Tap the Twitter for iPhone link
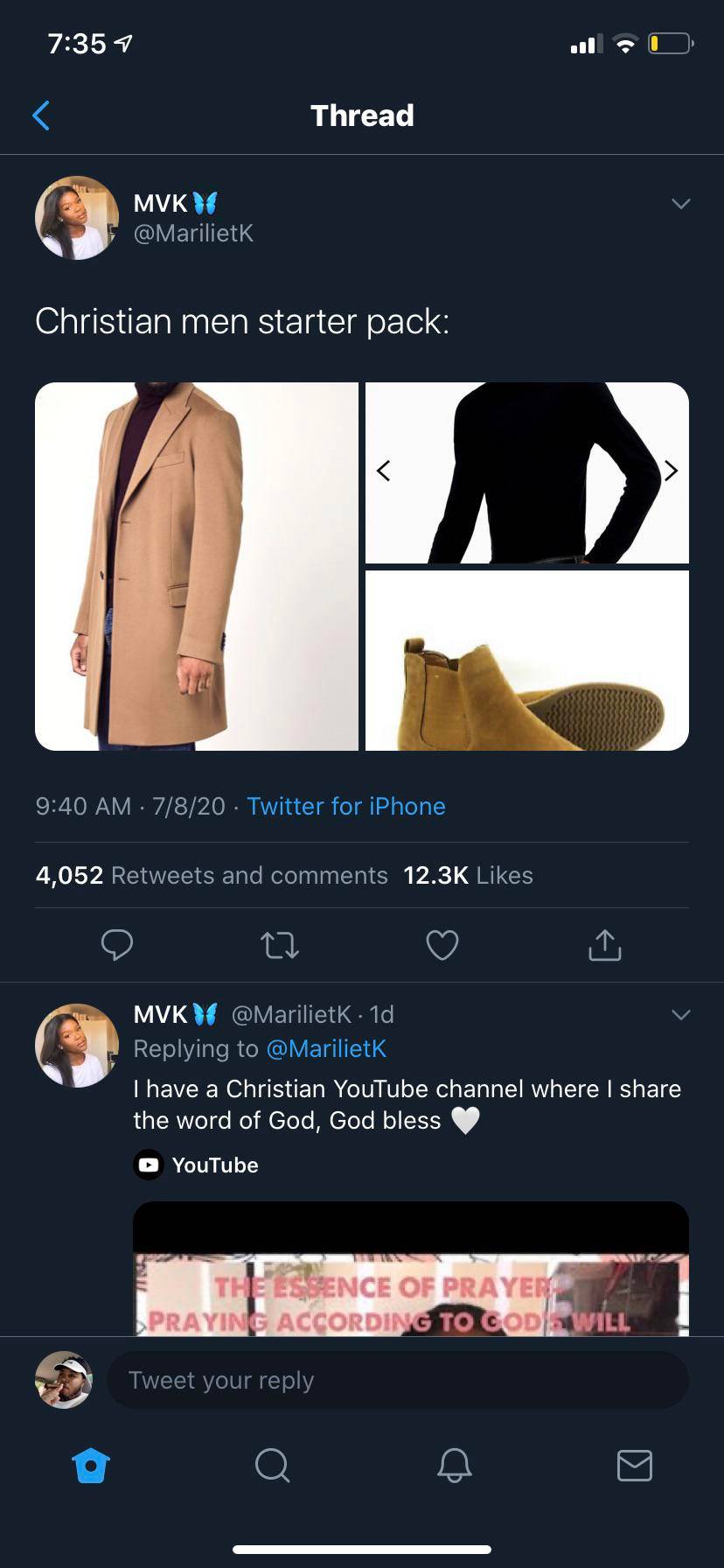 coord(346,806)
